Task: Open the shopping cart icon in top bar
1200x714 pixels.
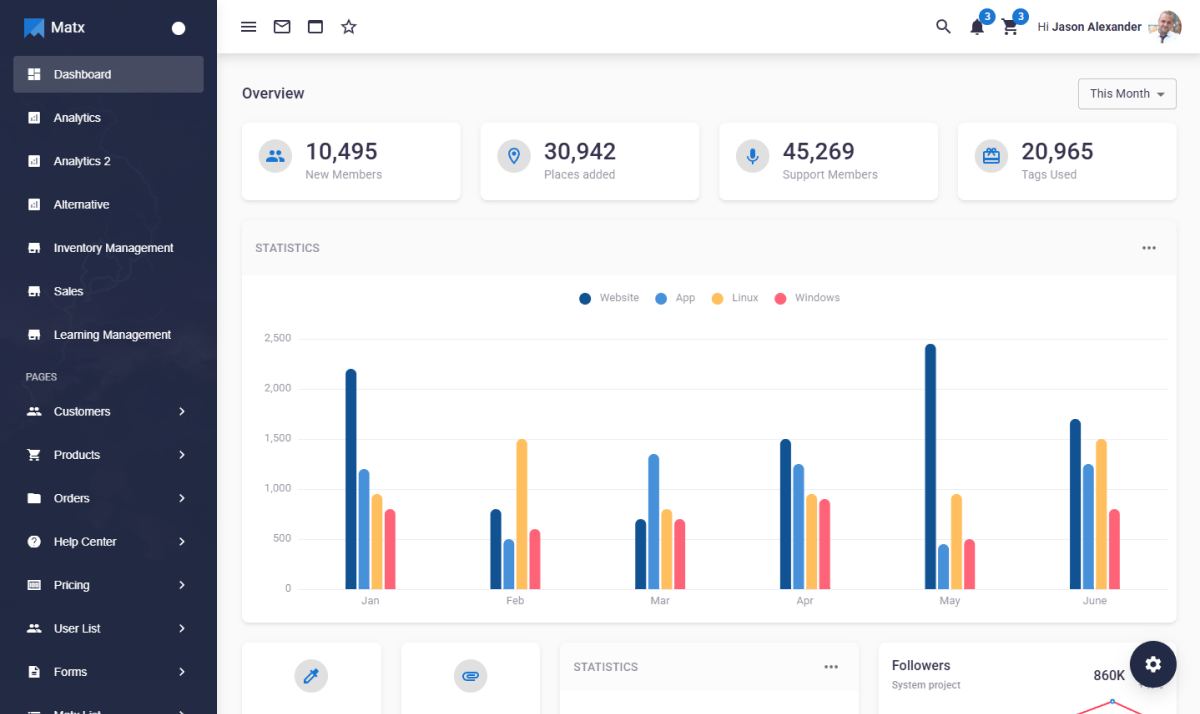Action: tap(1010, 27)
